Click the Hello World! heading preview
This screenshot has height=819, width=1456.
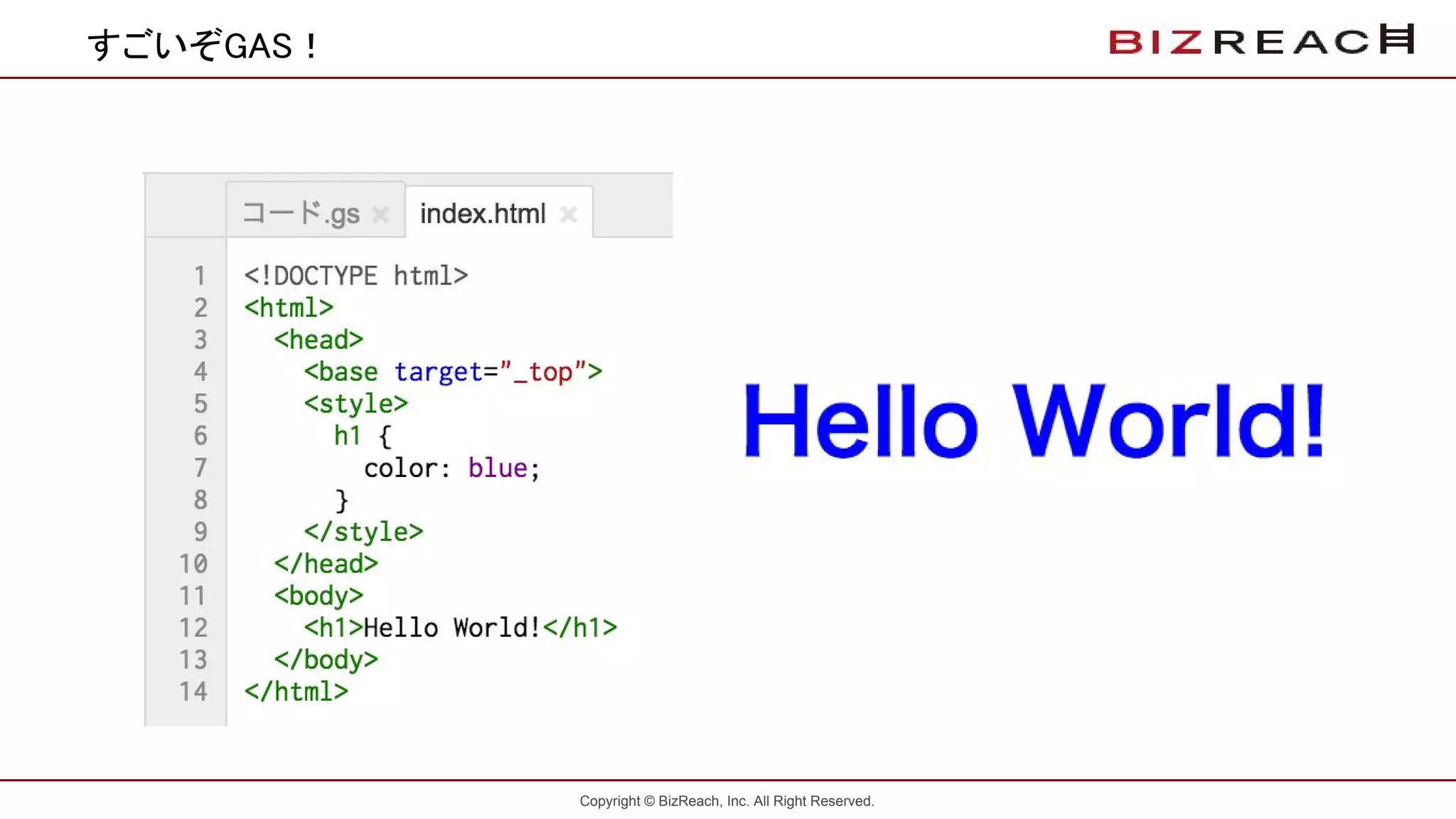(x=1033, y=421)
